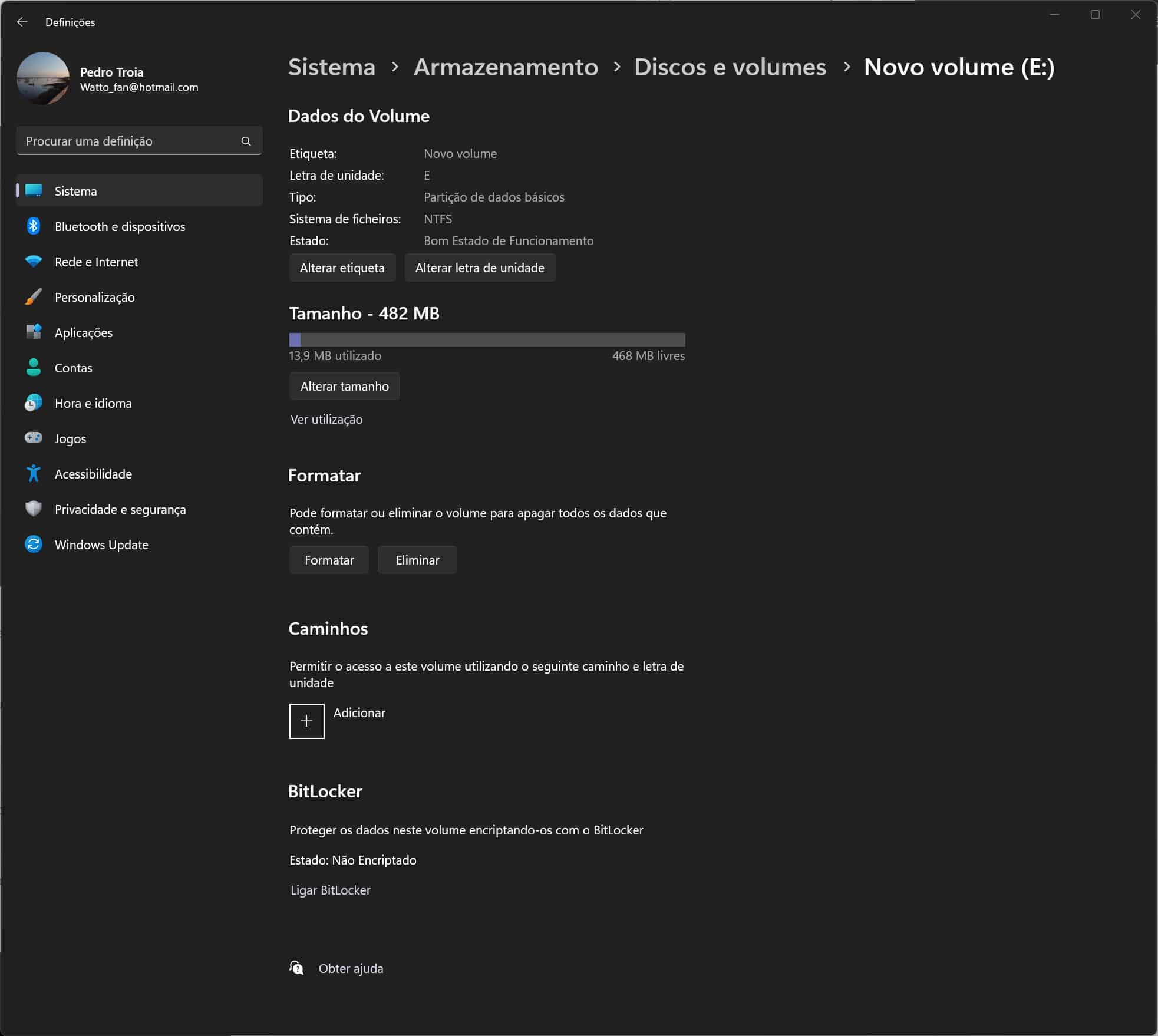Navigate to Armazenamento breadcrumb

pos(506,66)
